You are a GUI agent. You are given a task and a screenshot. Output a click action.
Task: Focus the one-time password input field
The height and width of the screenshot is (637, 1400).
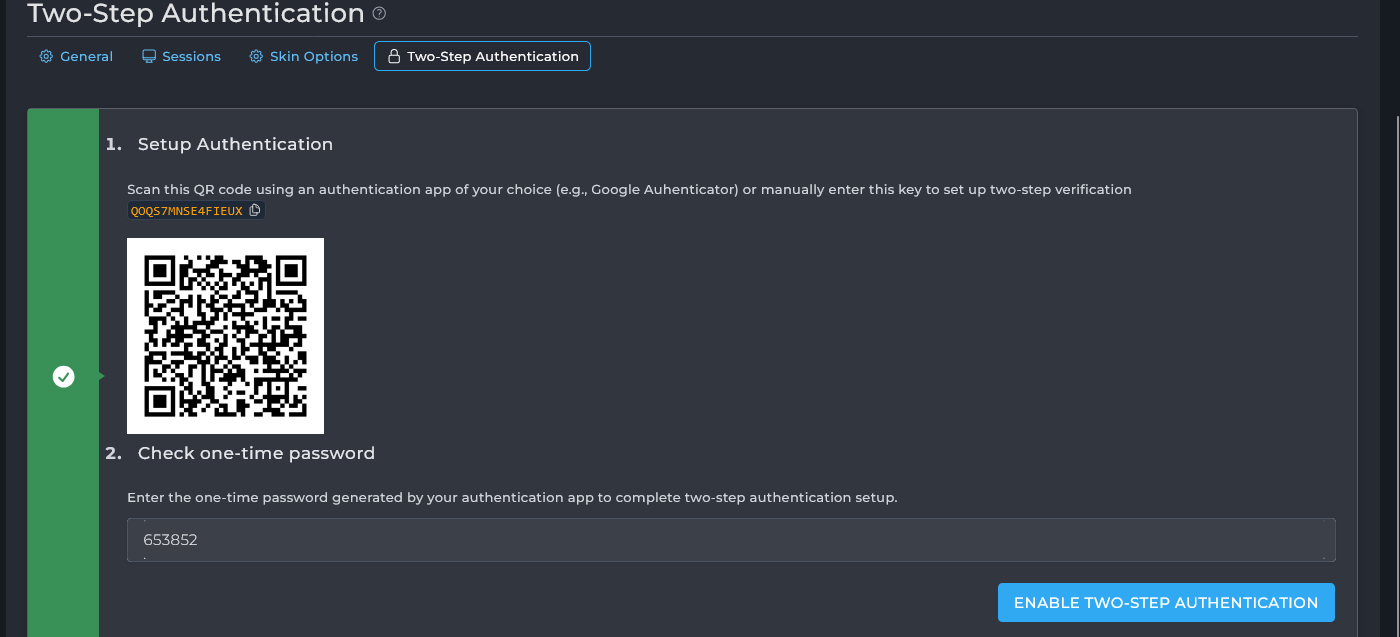730,540
